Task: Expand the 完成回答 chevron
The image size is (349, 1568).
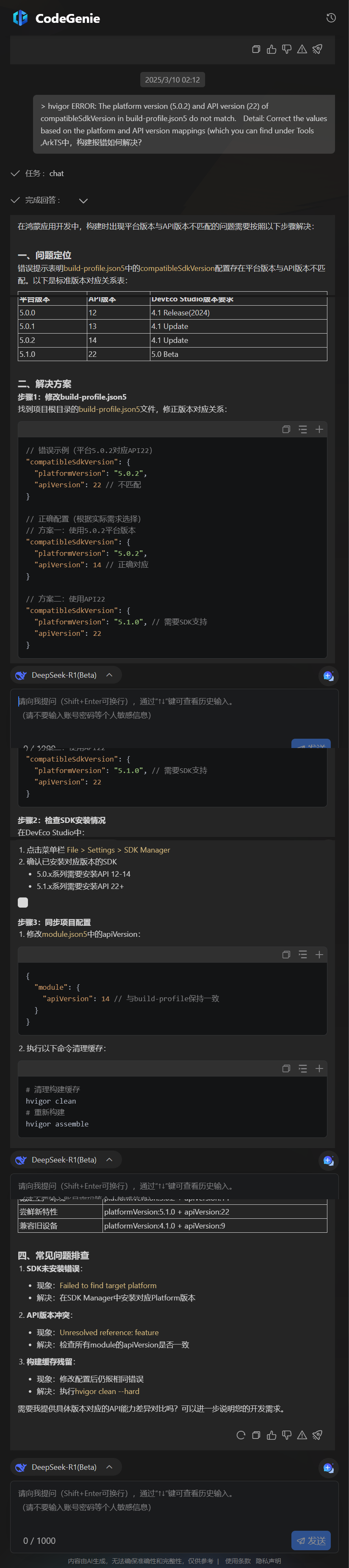Action: click(x=83, y=200)
